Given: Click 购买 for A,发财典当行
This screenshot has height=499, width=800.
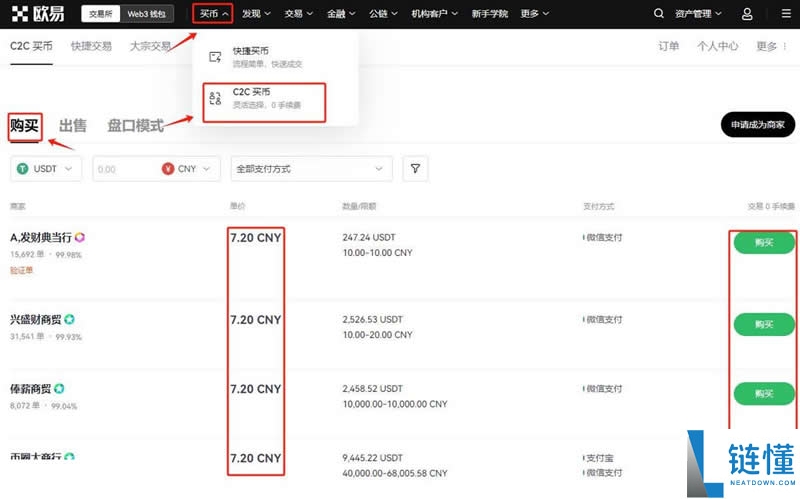Looking at the screenshot, I should pyautogui.click(x=764, y=243).
